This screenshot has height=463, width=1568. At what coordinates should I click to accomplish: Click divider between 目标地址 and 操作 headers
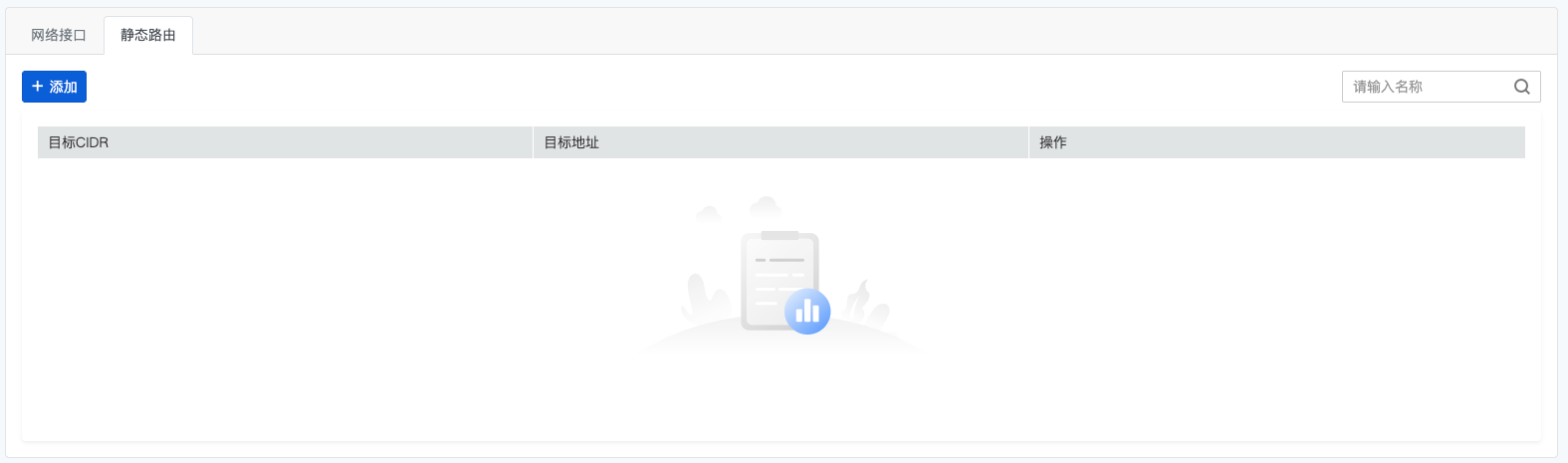1028,142
